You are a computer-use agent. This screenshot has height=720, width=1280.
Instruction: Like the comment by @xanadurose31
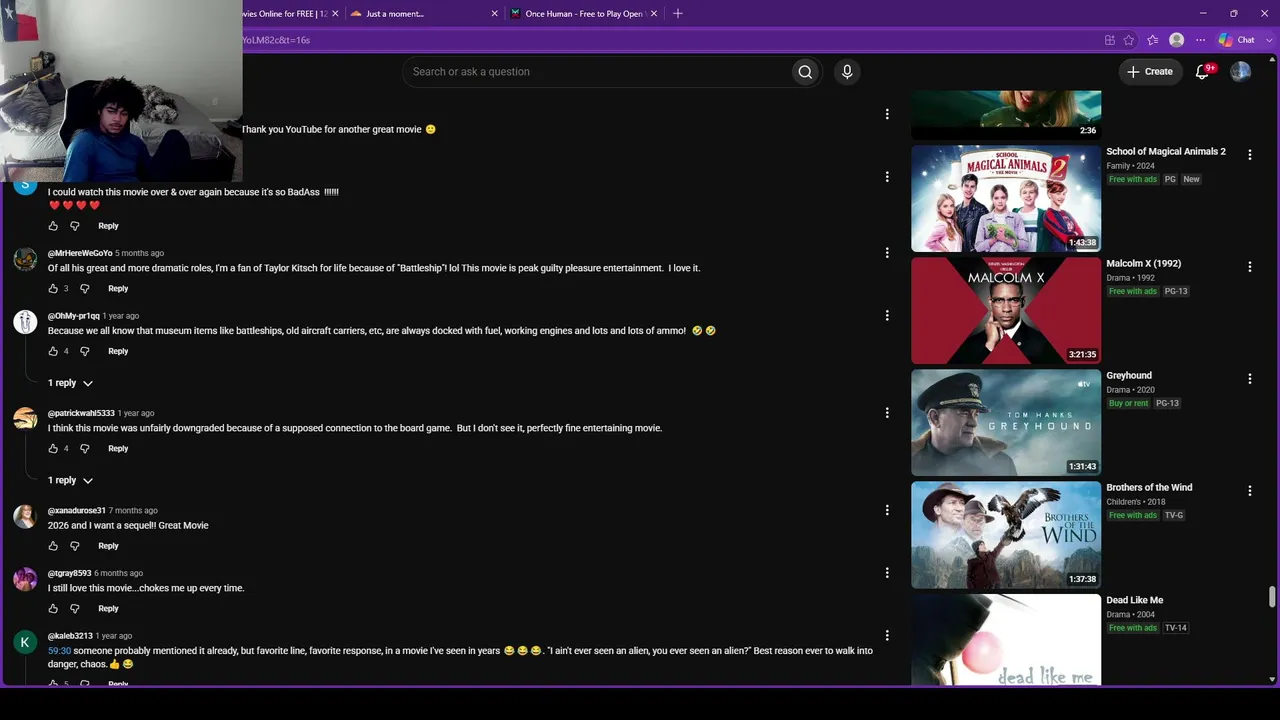pyautogui.click(x=53, y=546)
